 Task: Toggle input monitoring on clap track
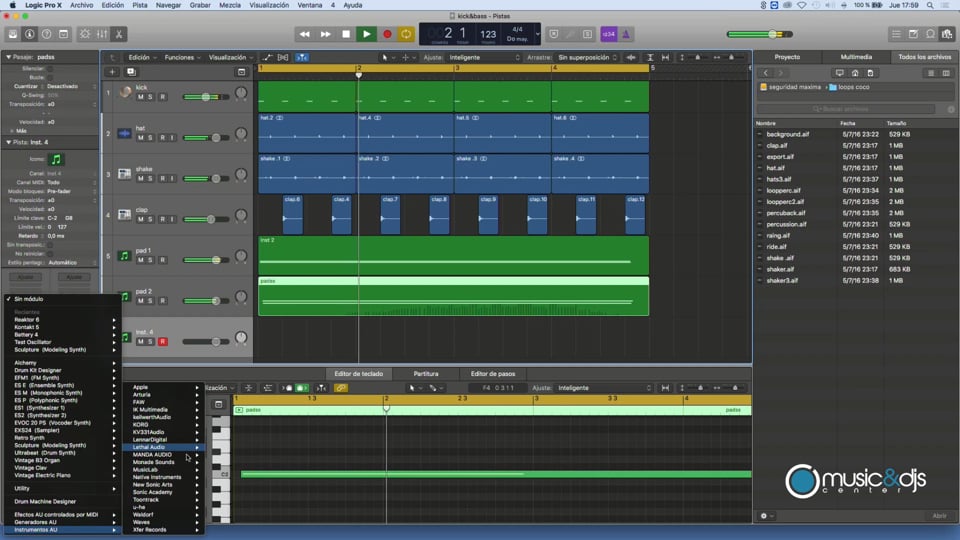pos(172,219)
